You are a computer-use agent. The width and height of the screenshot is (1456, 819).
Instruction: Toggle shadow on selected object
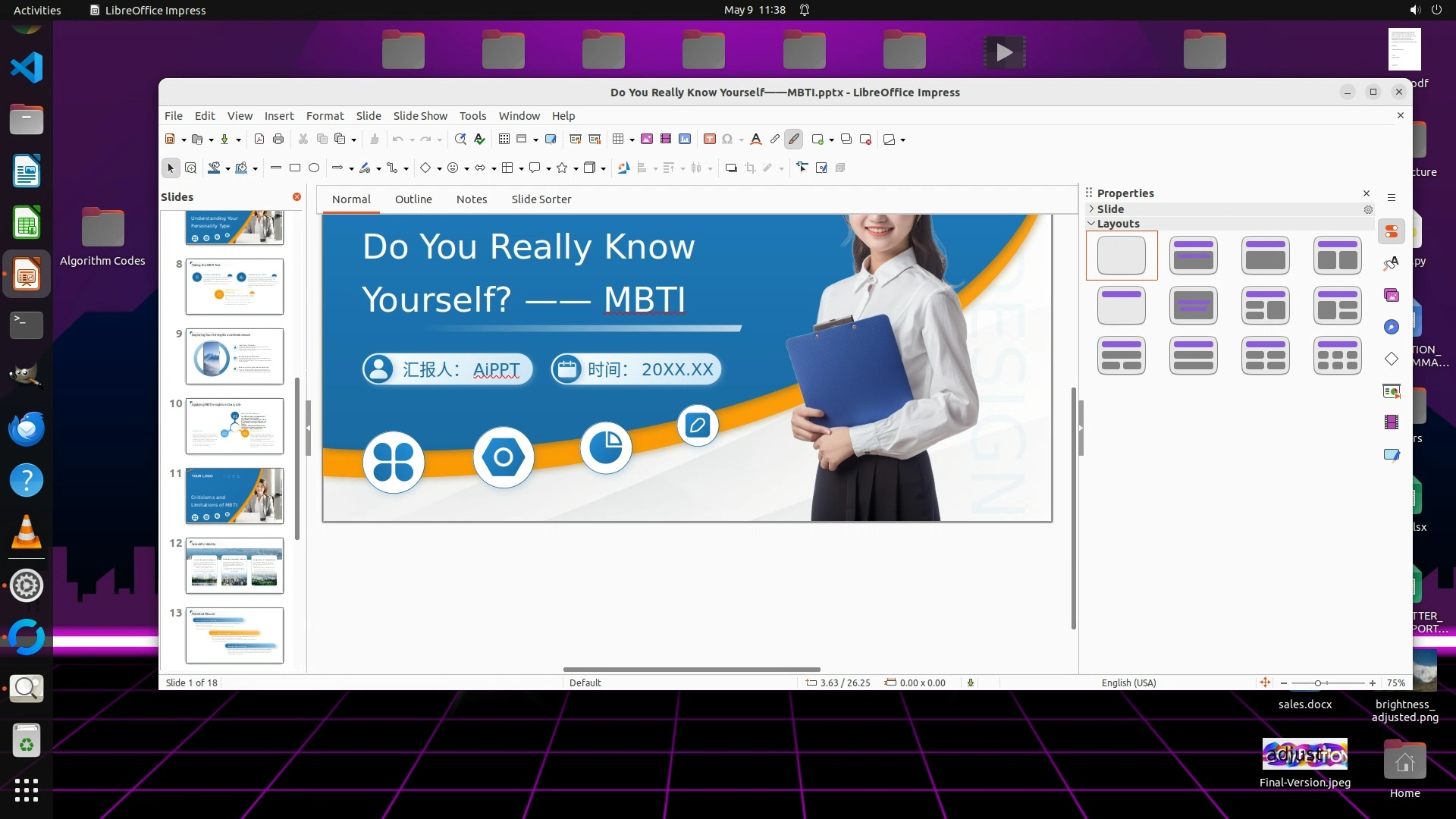[731, 168]
